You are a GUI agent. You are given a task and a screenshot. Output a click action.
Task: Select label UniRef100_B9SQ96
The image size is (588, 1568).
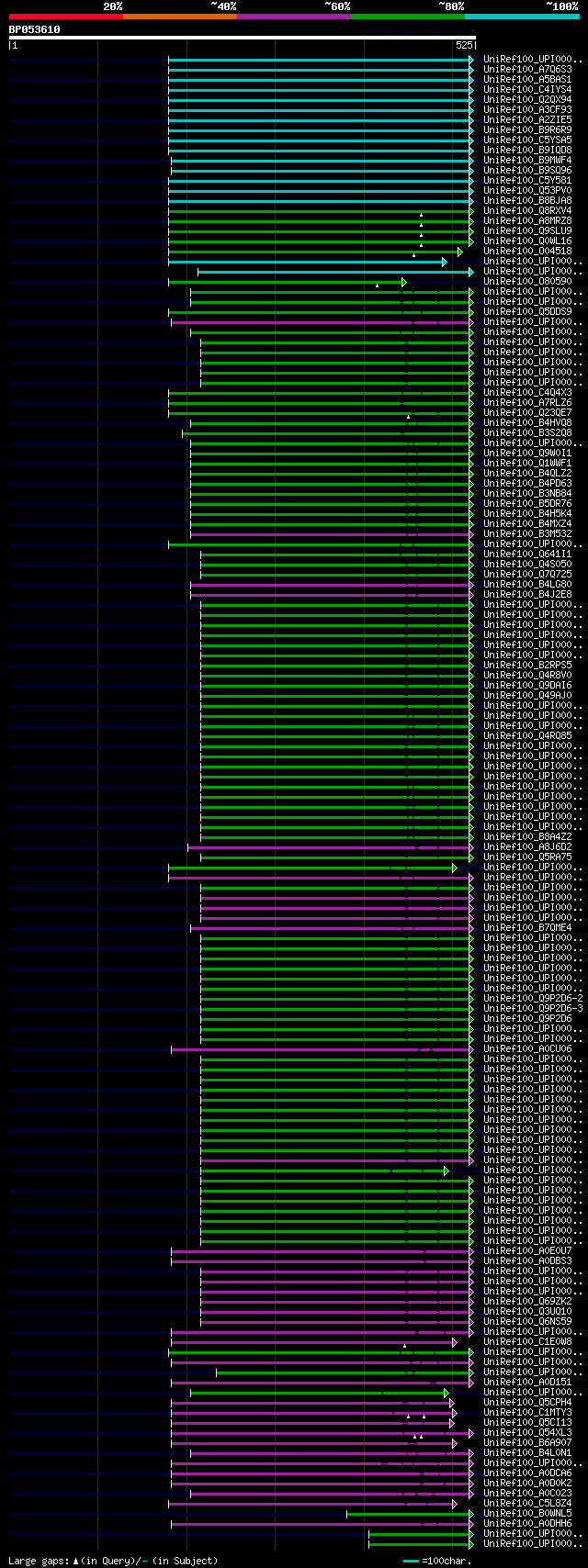pyautogui.click(x=527, y=170)
